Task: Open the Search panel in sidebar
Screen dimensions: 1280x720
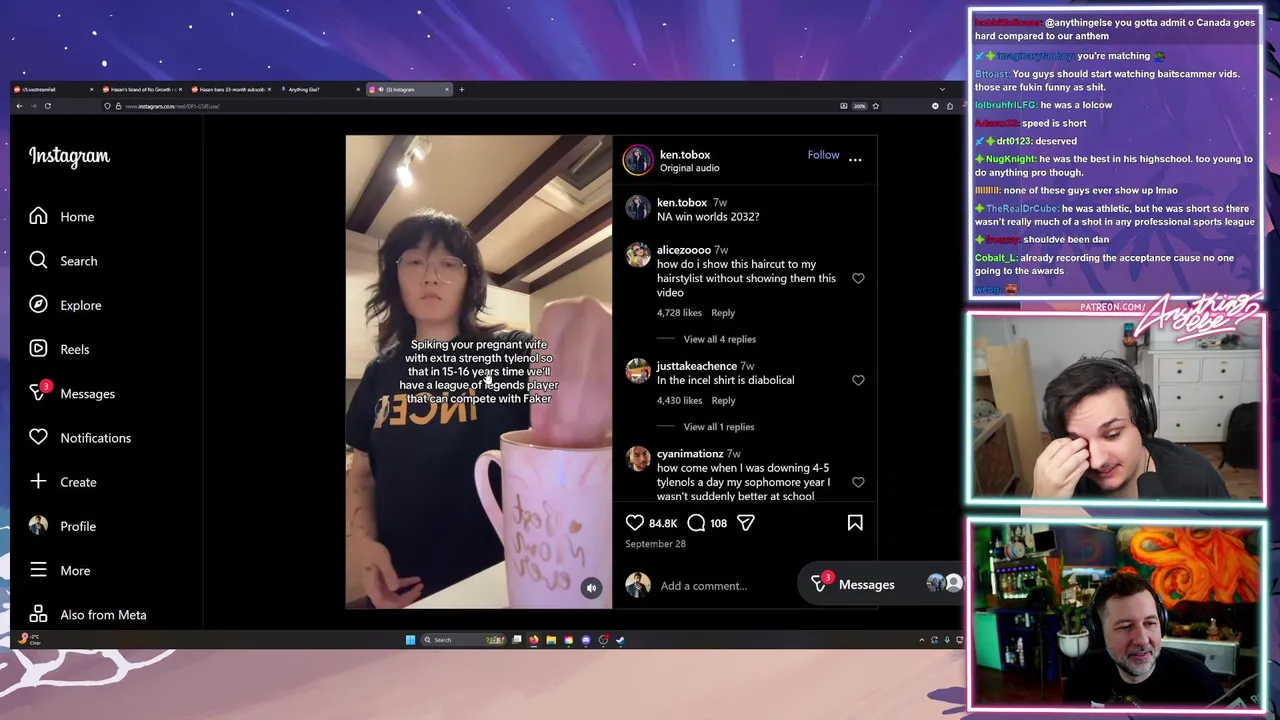Action: (x=64, y=261)
